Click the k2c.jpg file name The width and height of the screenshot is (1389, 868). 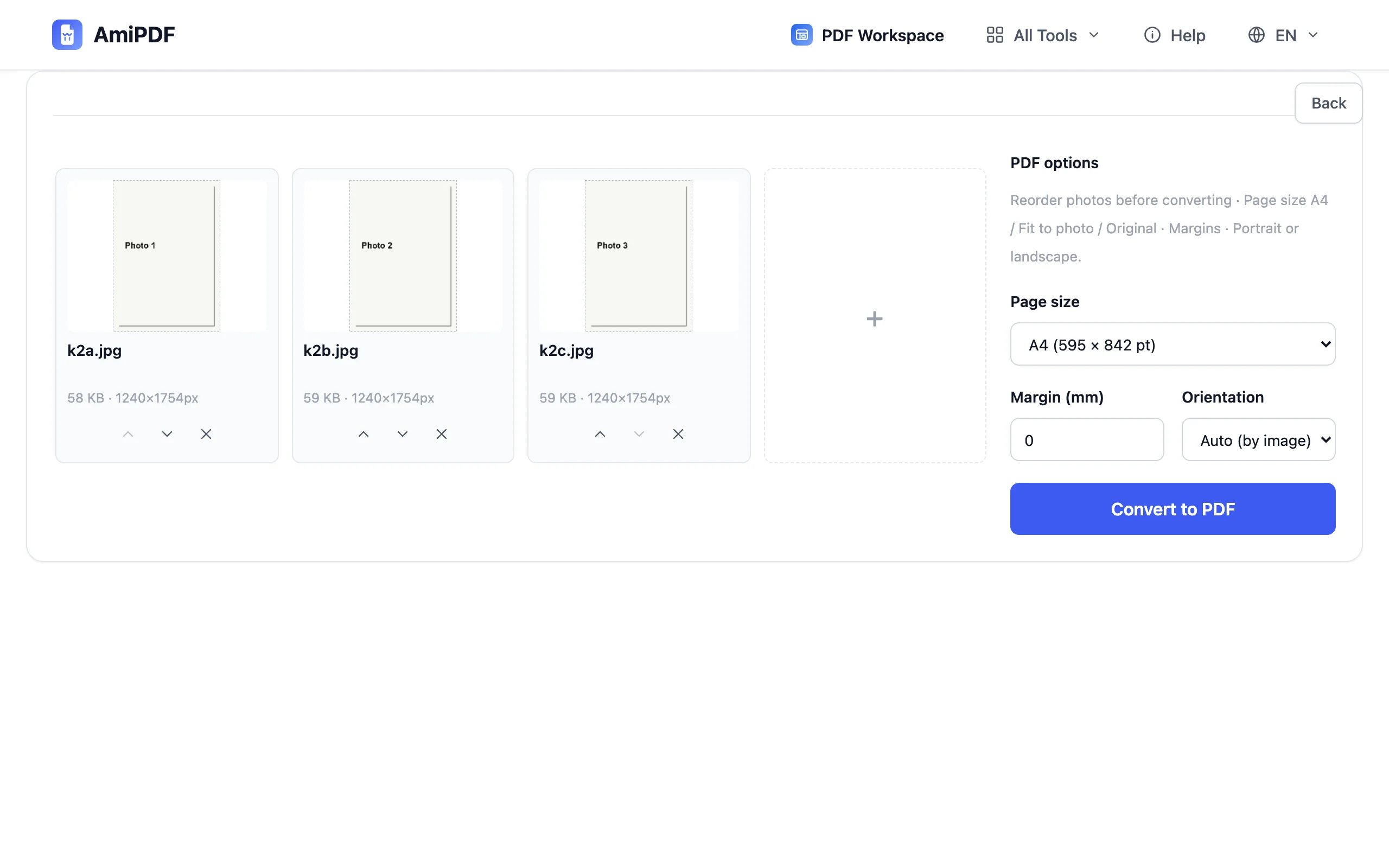(x=566, y=350)
